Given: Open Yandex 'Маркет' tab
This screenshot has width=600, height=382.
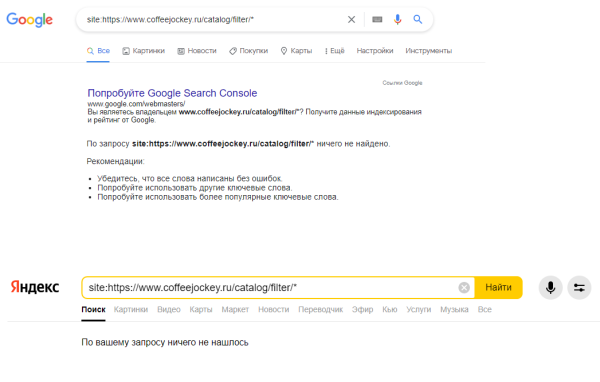Looking at the screenshot, I should click(235, 310).
